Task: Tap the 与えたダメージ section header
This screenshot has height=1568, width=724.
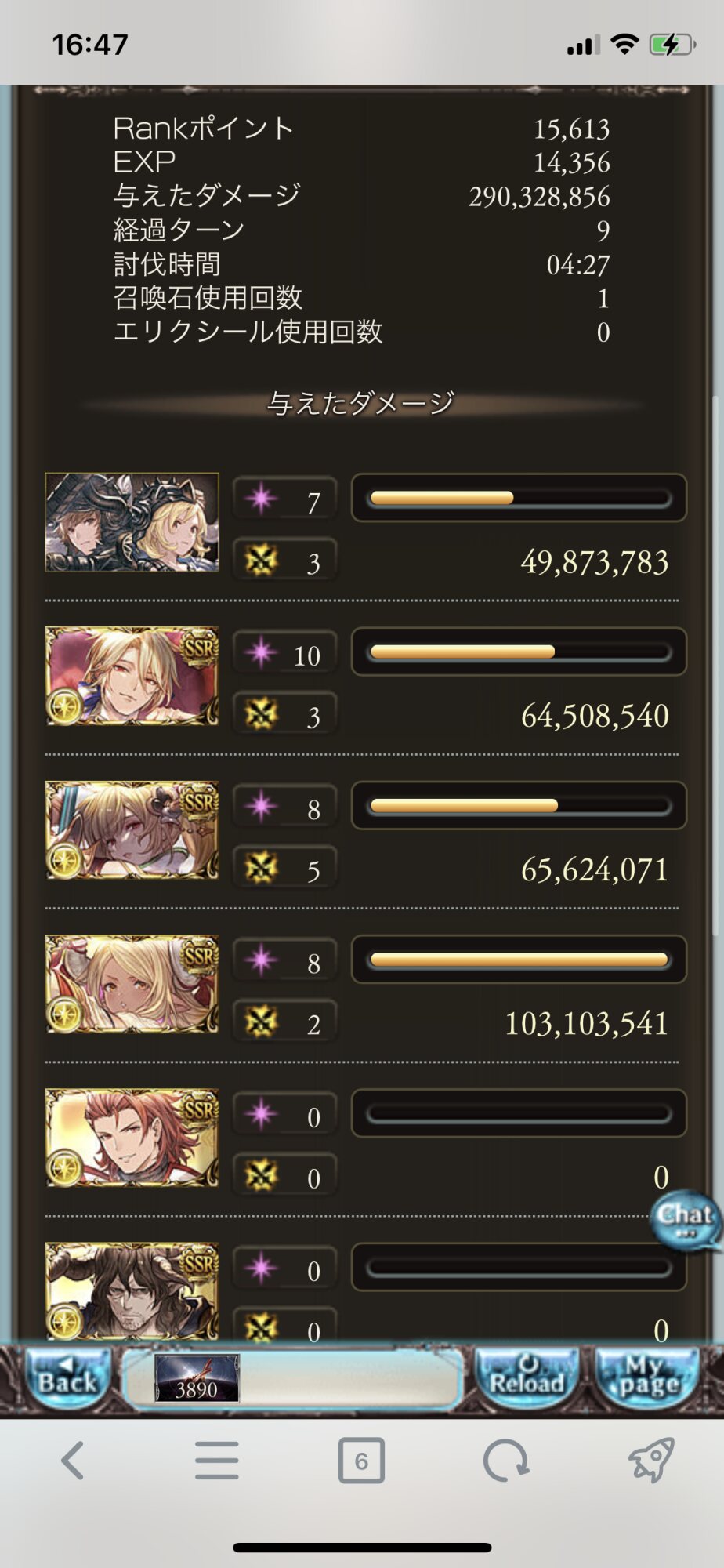Action: coord(361,403)
